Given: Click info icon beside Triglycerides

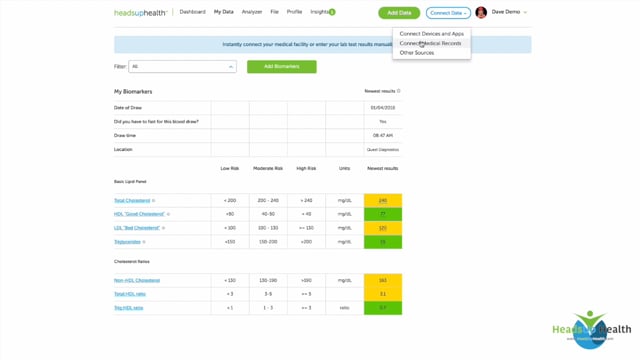Looking at the screenshot, I should [x=144, y=242].
